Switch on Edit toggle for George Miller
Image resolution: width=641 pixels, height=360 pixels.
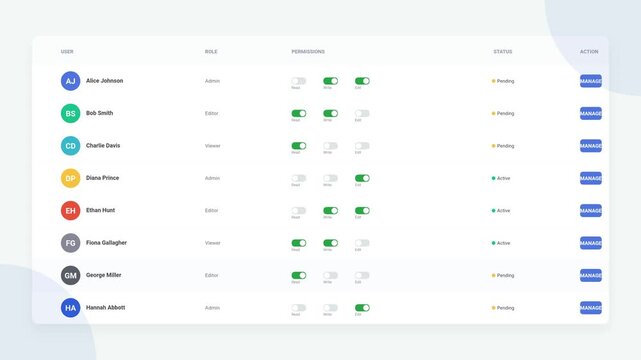click(x=362, y=275)
